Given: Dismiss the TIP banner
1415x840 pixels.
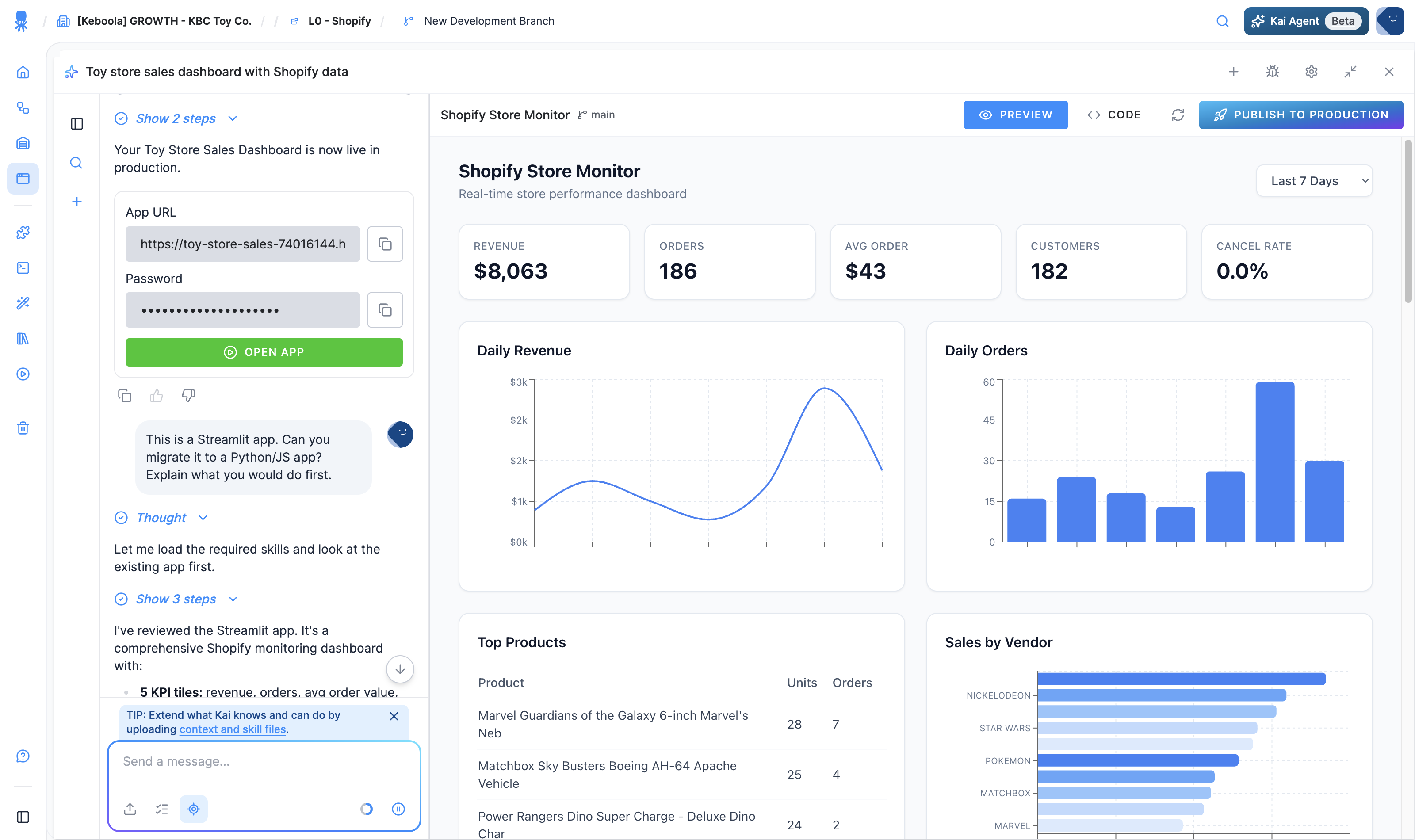Looking at the screenshot, I should click(x=394, y=716).
